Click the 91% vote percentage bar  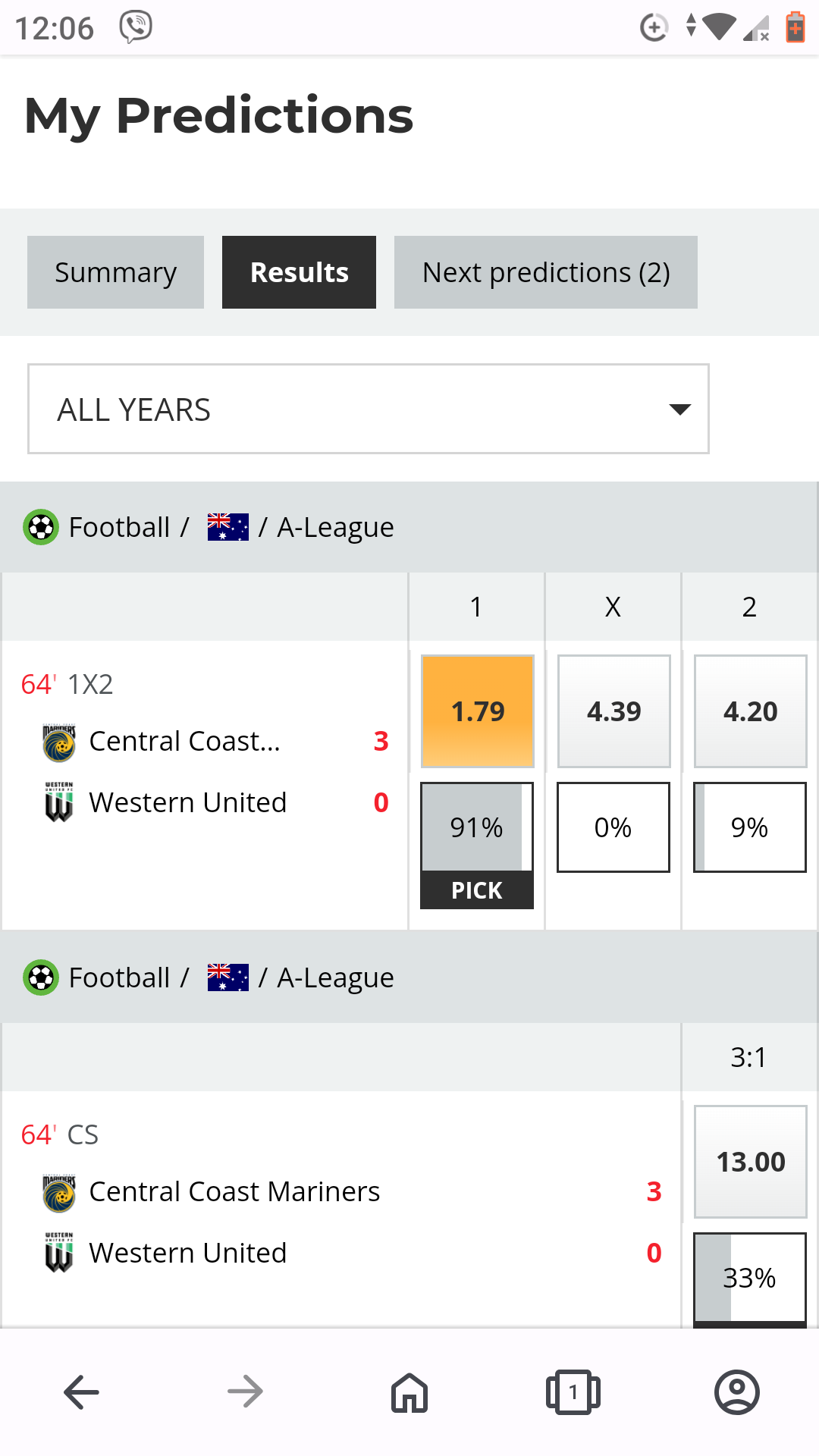coord(477,827)
